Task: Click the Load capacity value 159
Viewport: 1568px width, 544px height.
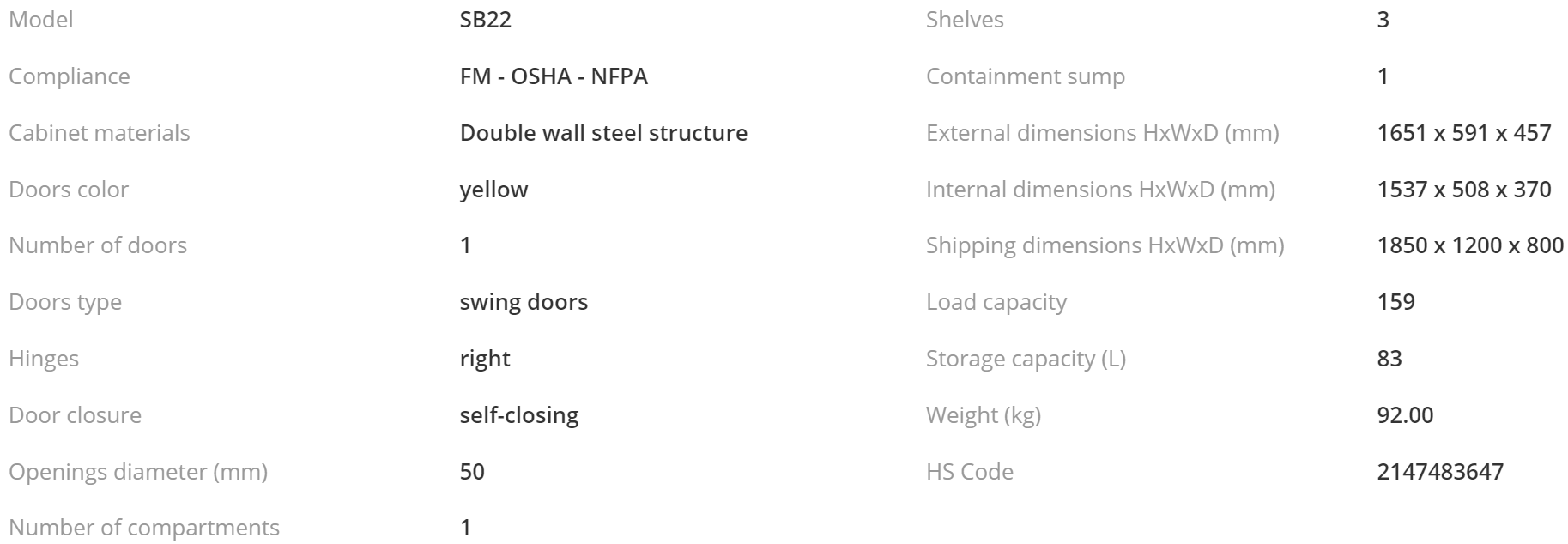Action: pos(1395,302)
